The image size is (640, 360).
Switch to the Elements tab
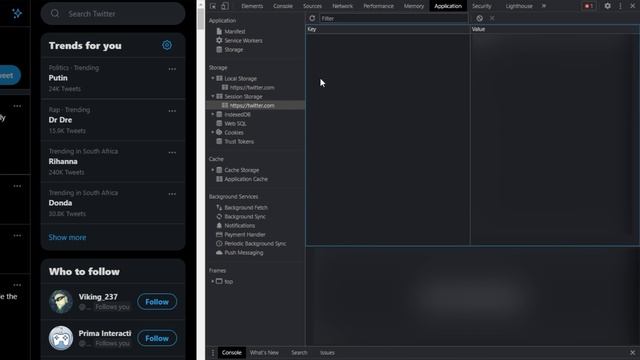252,6
